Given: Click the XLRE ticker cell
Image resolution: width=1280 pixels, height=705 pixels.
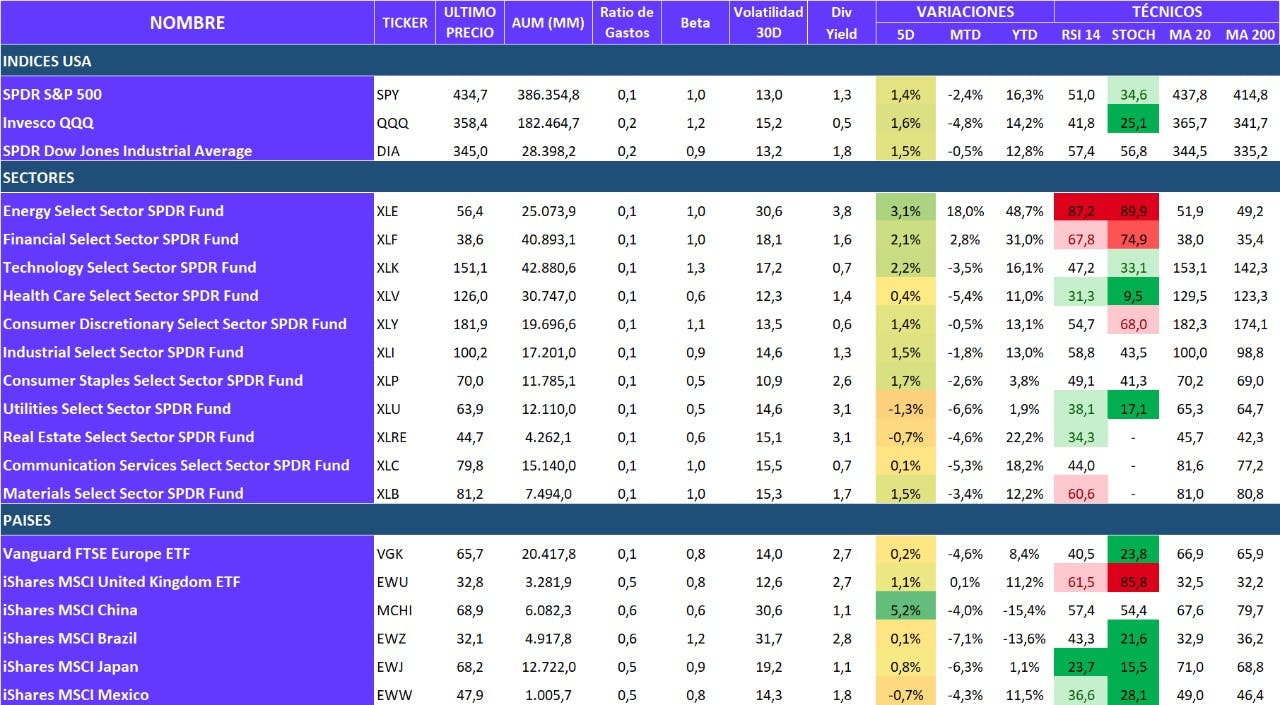Looking at the screenshot, I should 405,436.
